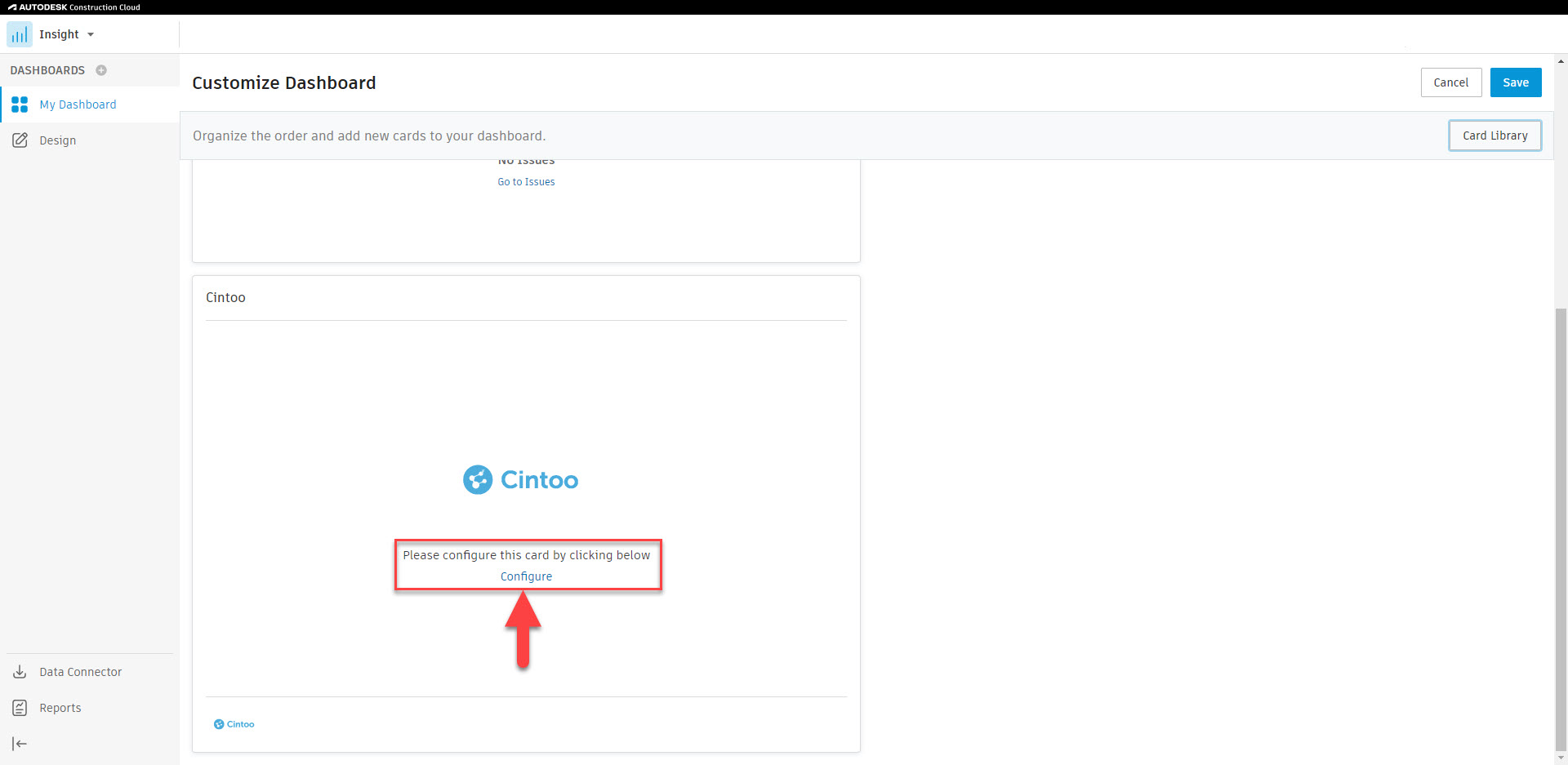Add a new dashboard with plus icon
The height and width of the screenshot is (765, 1568).
[101, 70]
